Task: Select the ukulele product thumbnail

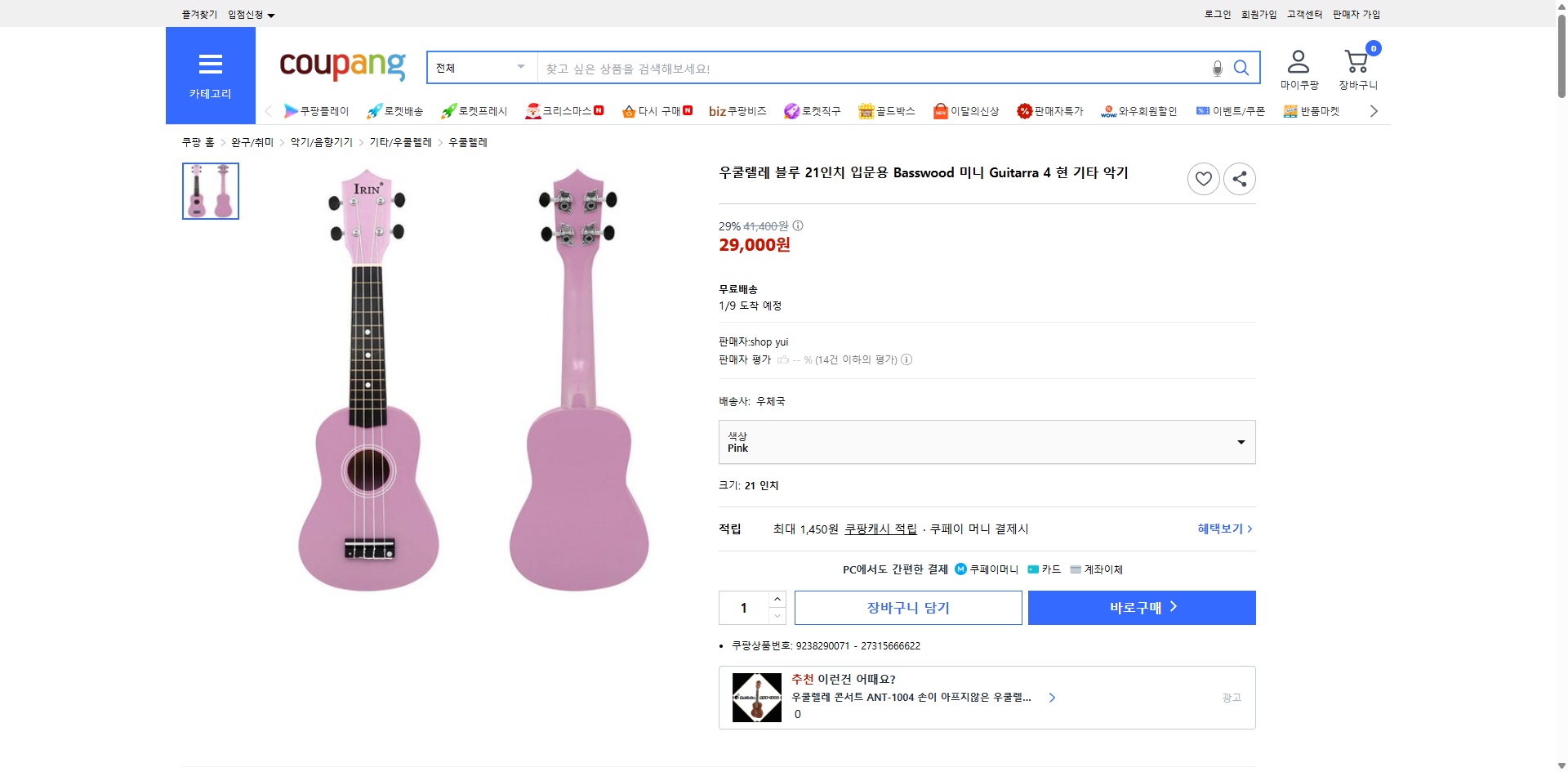Action: point(210,190)
